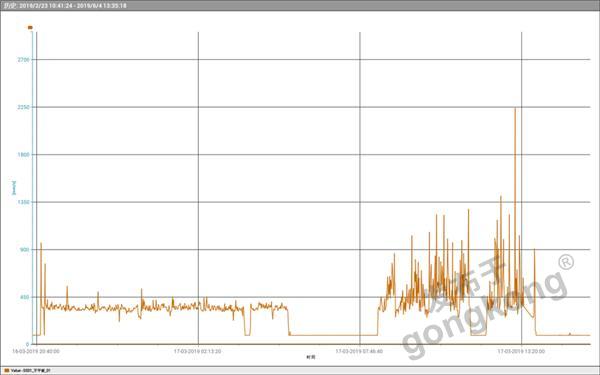
Task: Click the orange legend swatch in the bottom bar
Action: pyautogui.click(x=7, y=370)
